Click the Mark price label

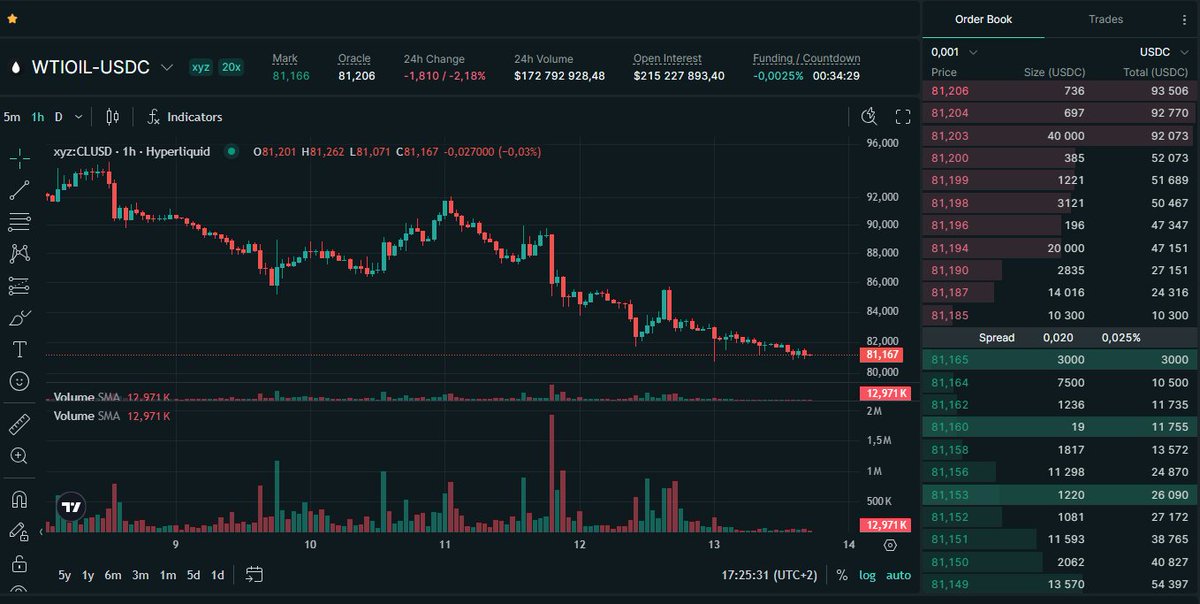pyautogui.click(x=285, y=59)
